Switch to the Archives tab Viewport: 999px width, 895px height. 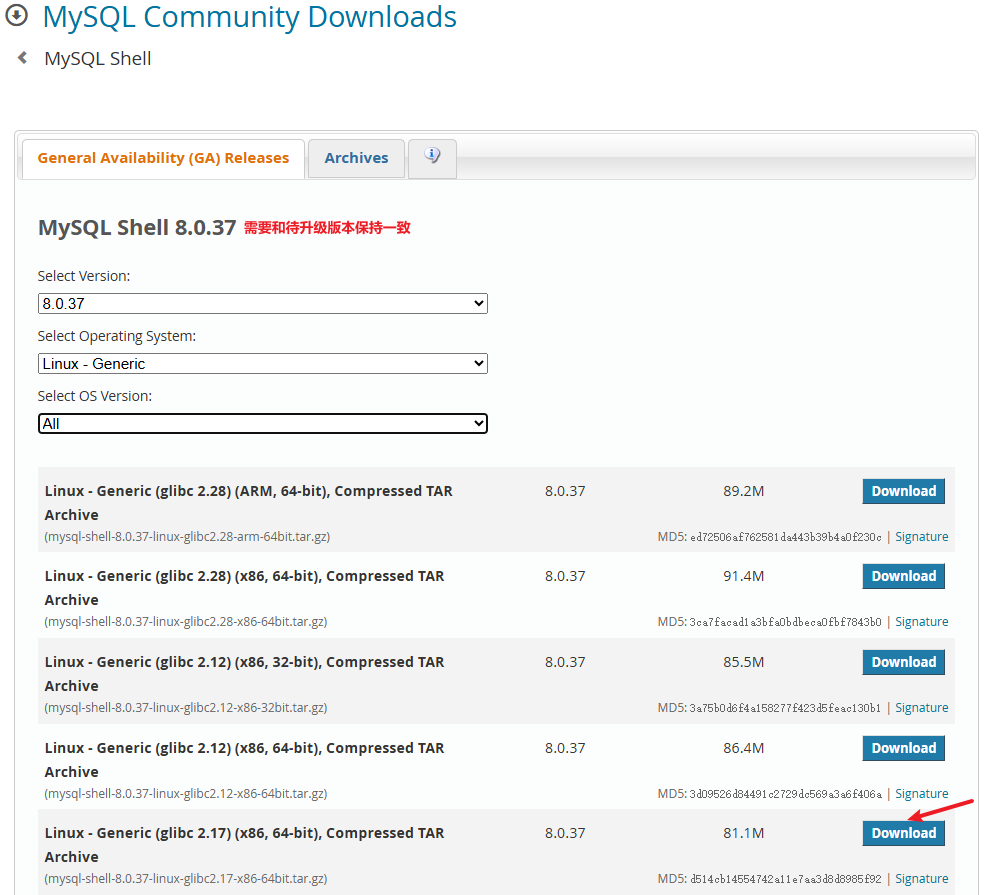click(356, 158)
